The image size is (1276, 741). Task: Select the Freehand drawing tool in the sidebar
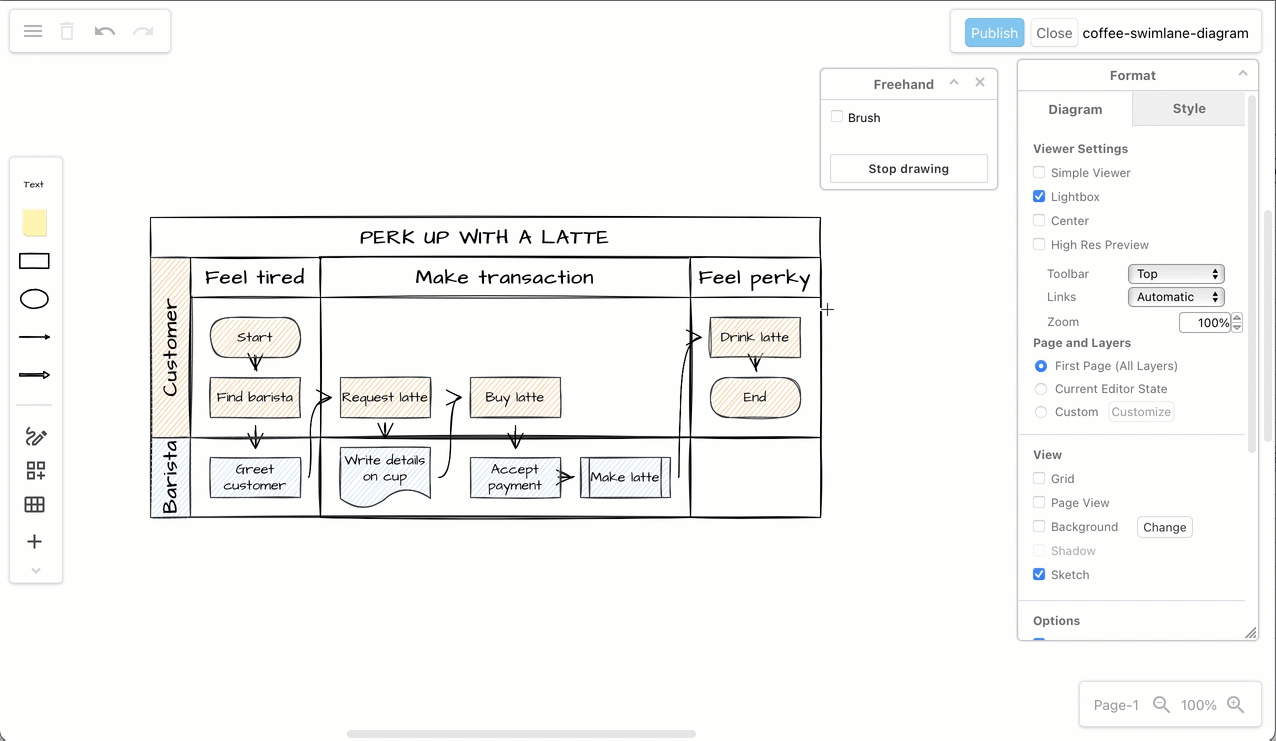34,437
